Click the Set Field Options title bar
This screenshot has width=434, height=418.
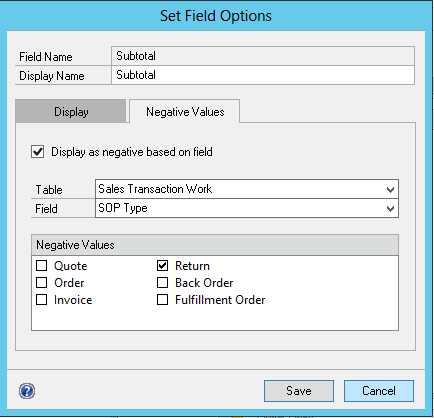(216, 16)
